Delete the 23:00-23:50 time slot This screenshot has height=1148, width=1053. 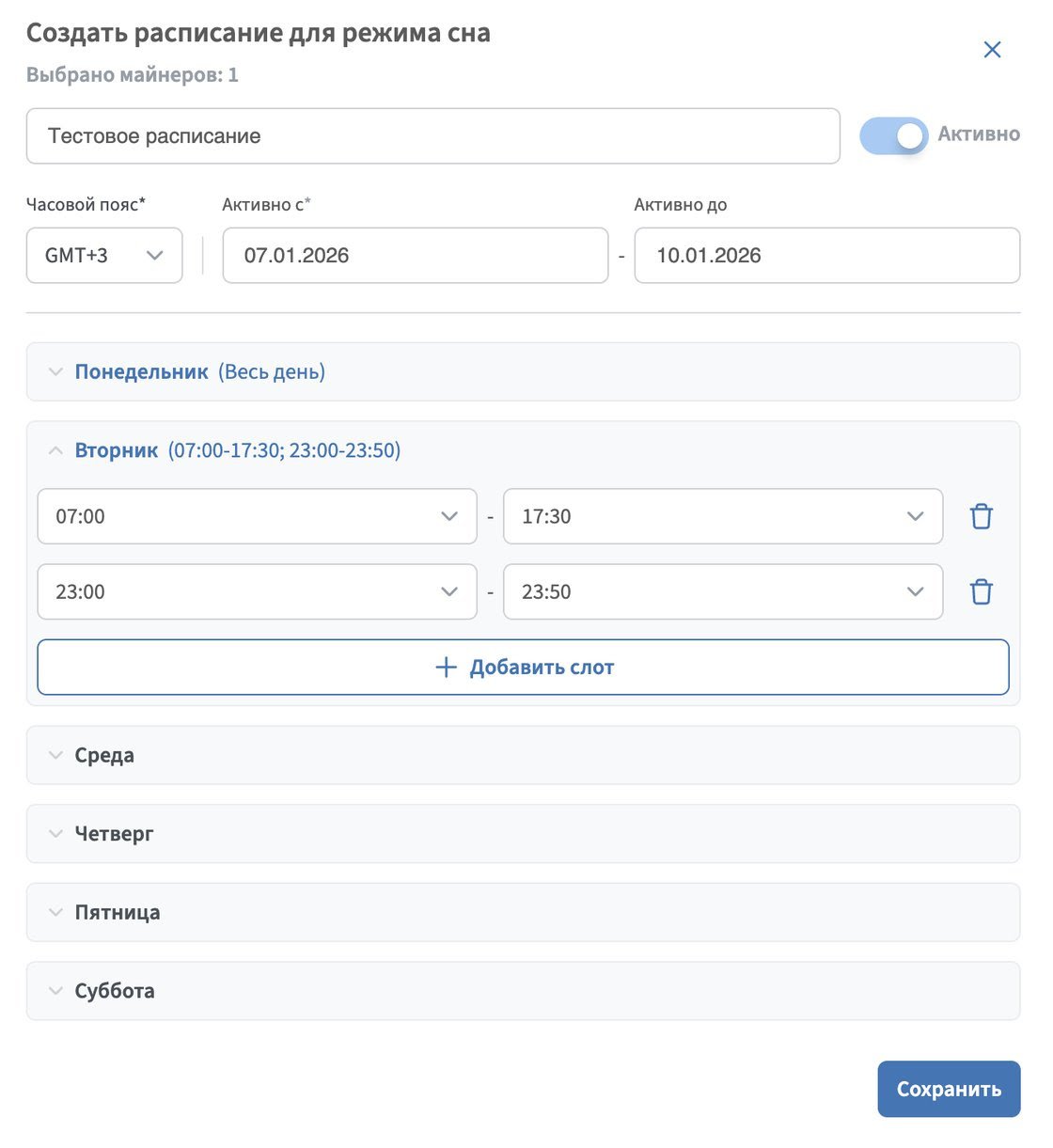tap(981, 591)
